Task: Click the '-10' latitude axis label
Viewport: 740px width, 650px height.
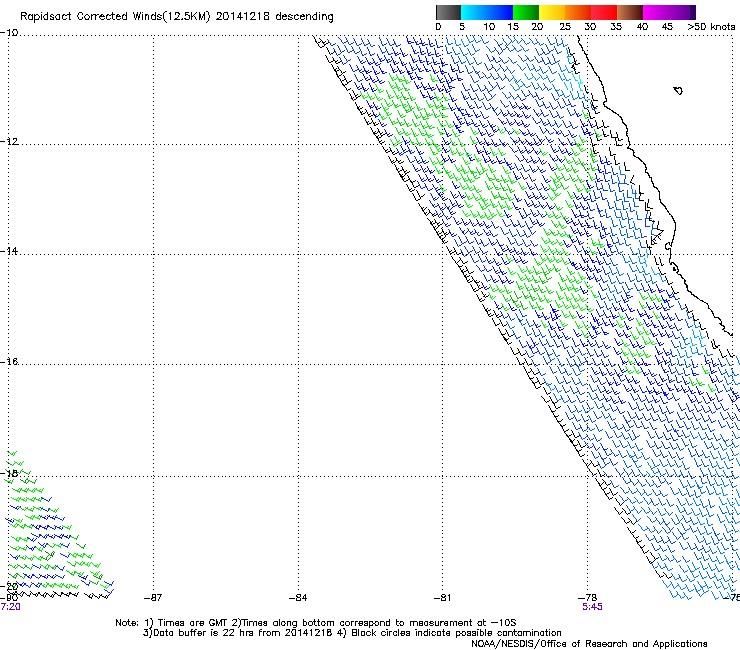Action: point(9,33)
